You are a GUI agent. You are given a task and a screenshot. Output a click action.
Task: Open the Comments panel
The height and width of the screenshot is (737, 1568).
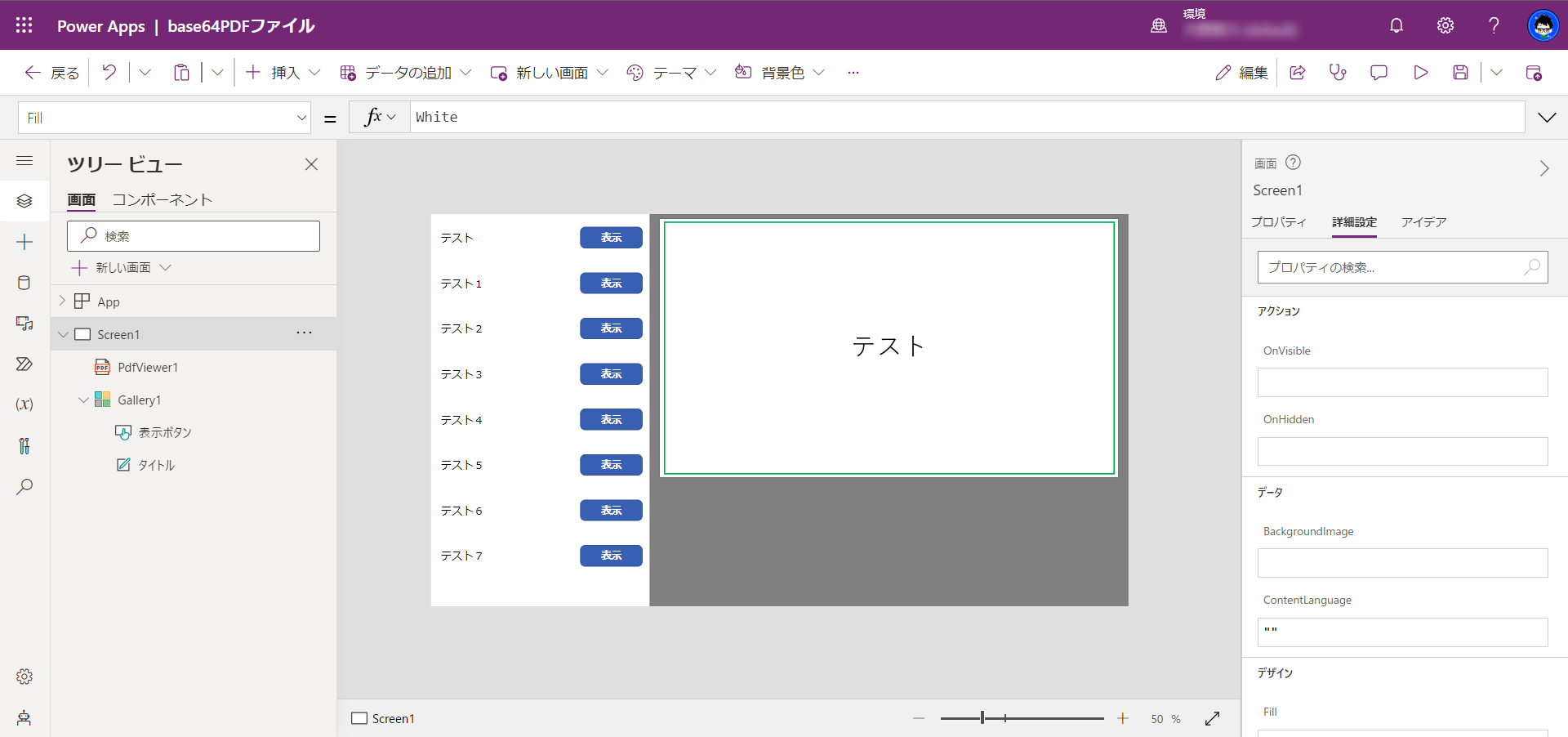1379,73
